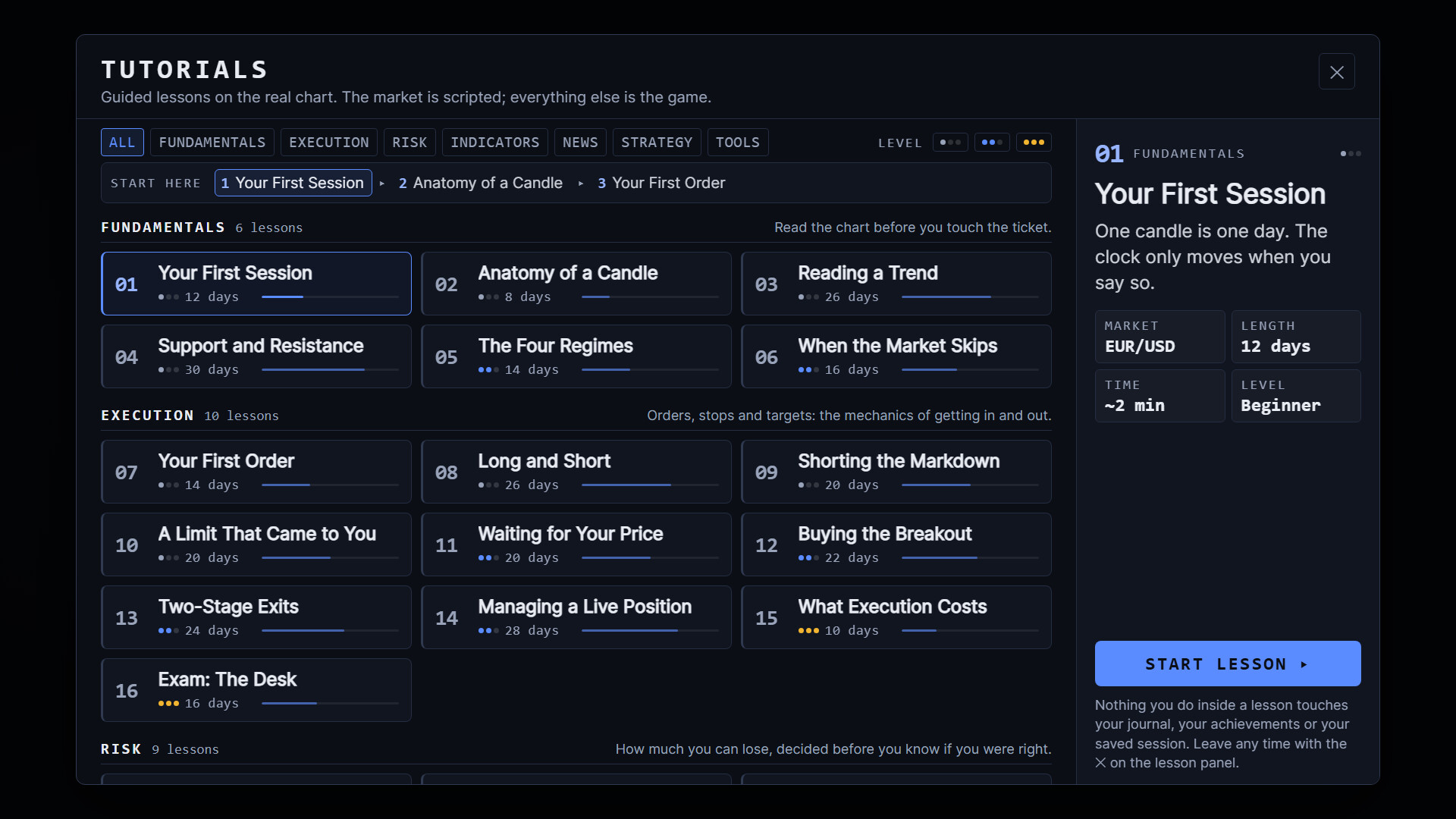Close the Tutorials dialog with the X
This screenshot has height=819, width=1456.
1336,72
